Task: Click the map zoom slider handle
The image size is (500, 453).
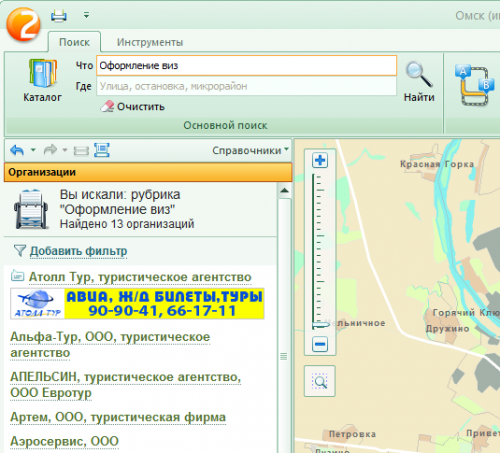Action: pos(320,325)
